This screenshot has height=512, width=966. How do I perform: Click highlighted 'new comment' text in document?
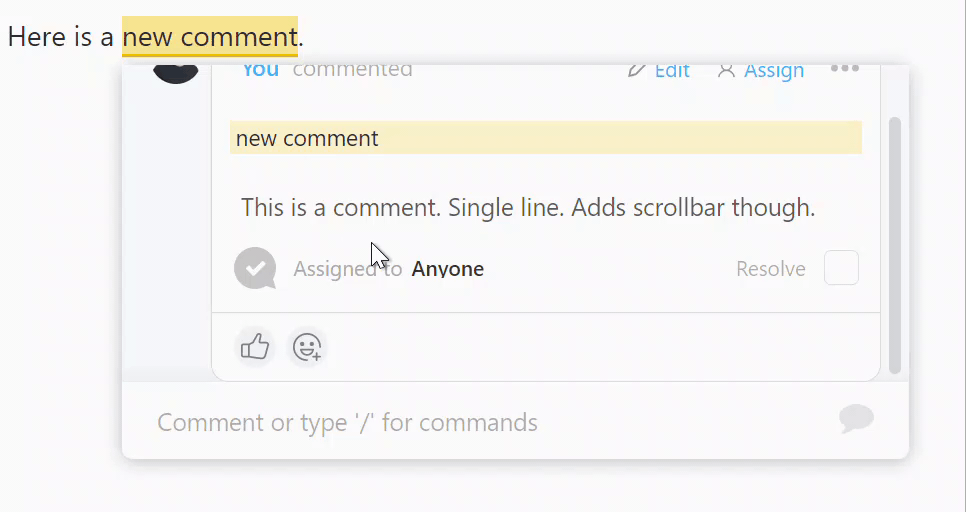209,36
